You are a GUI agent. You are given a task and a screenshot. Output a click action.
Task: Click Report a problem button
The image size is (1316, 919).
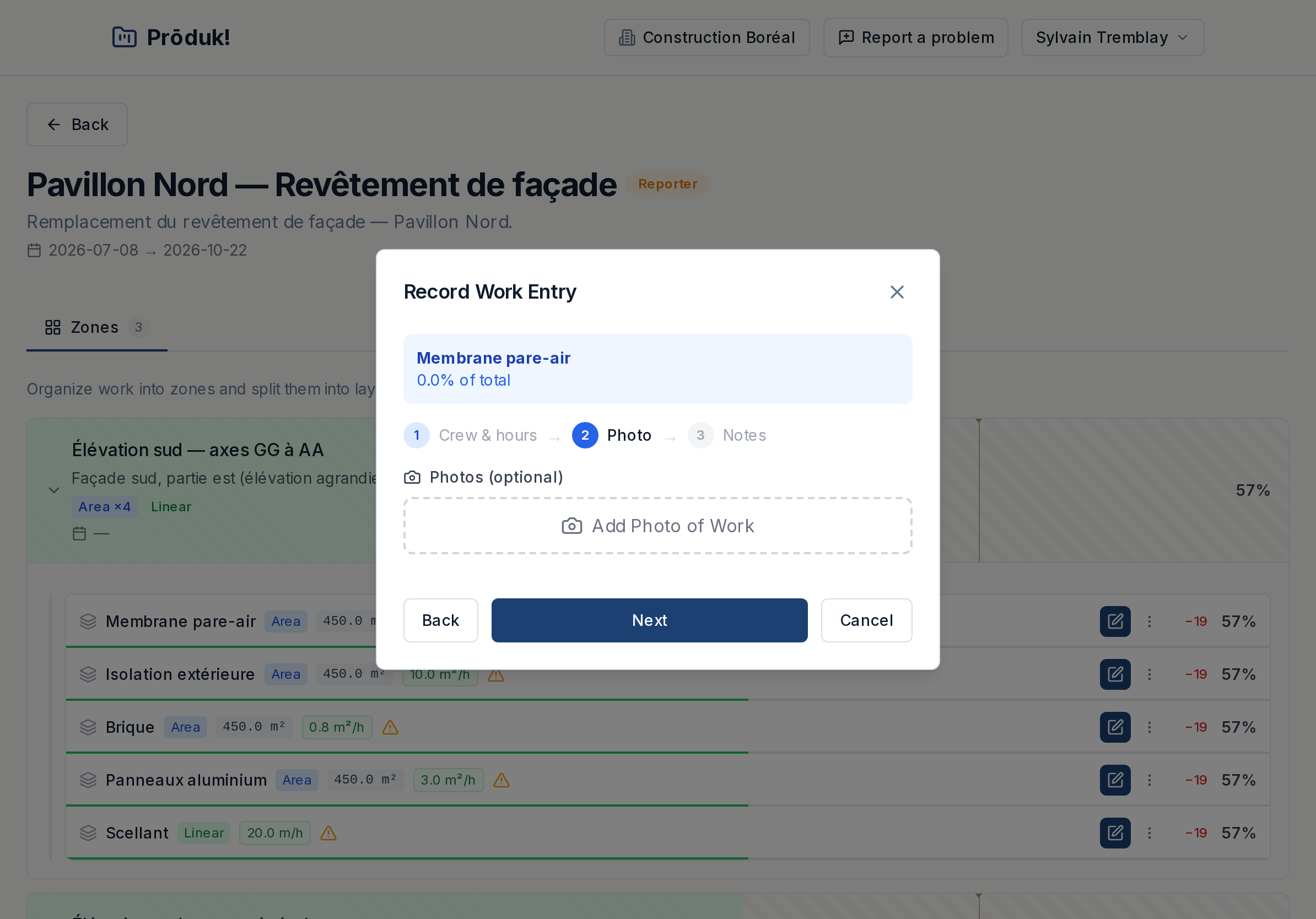coord(915,37)
